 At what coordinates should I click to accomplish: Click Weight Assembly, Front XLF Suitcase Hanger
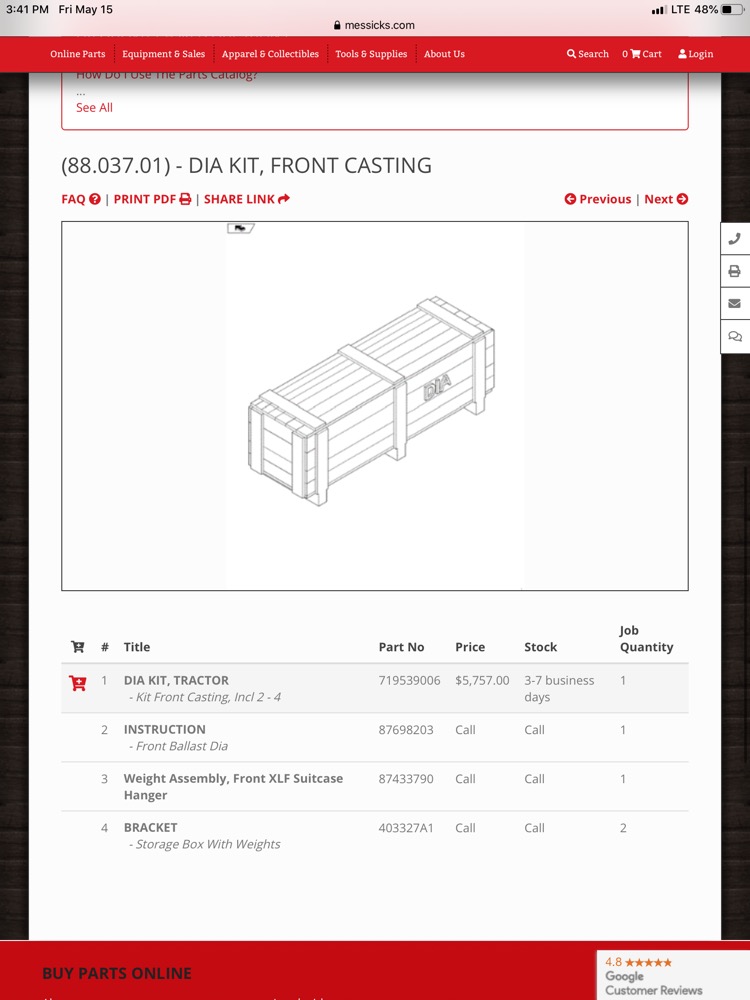tap(233, 787)
